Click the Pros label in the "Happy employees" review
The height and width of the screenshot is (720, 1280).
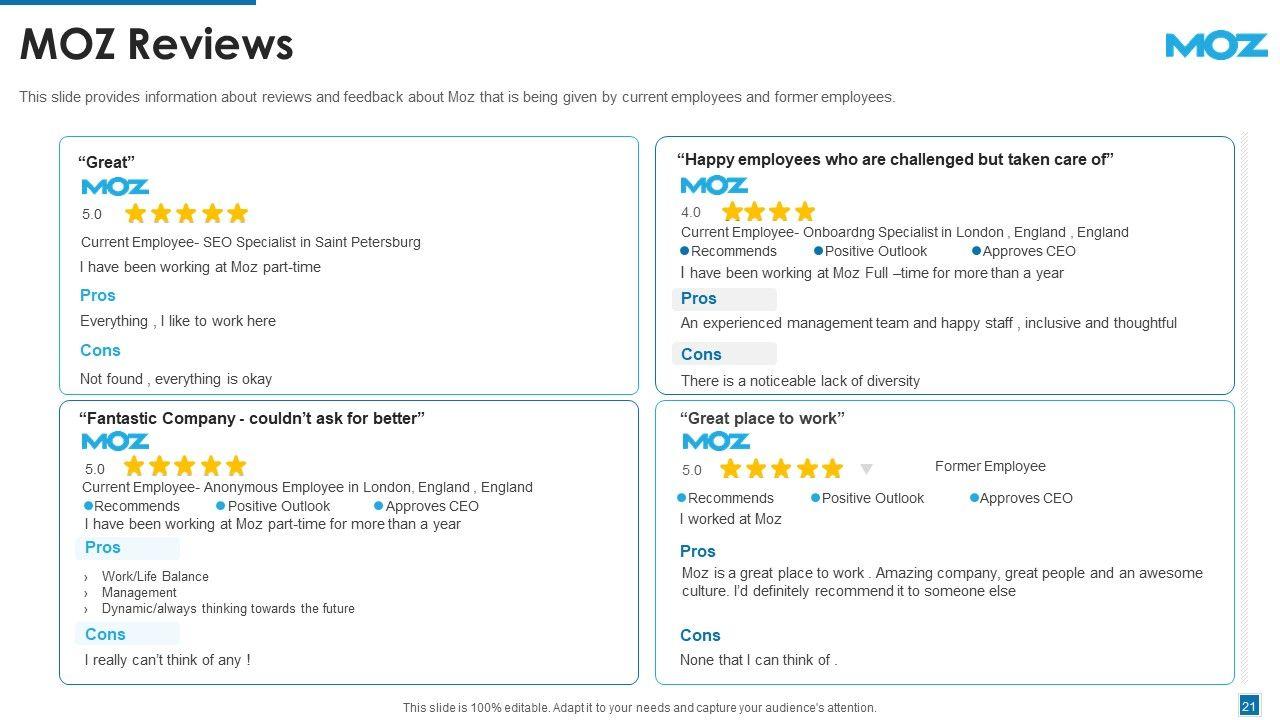pyautogui.click(x=699, y=299)
